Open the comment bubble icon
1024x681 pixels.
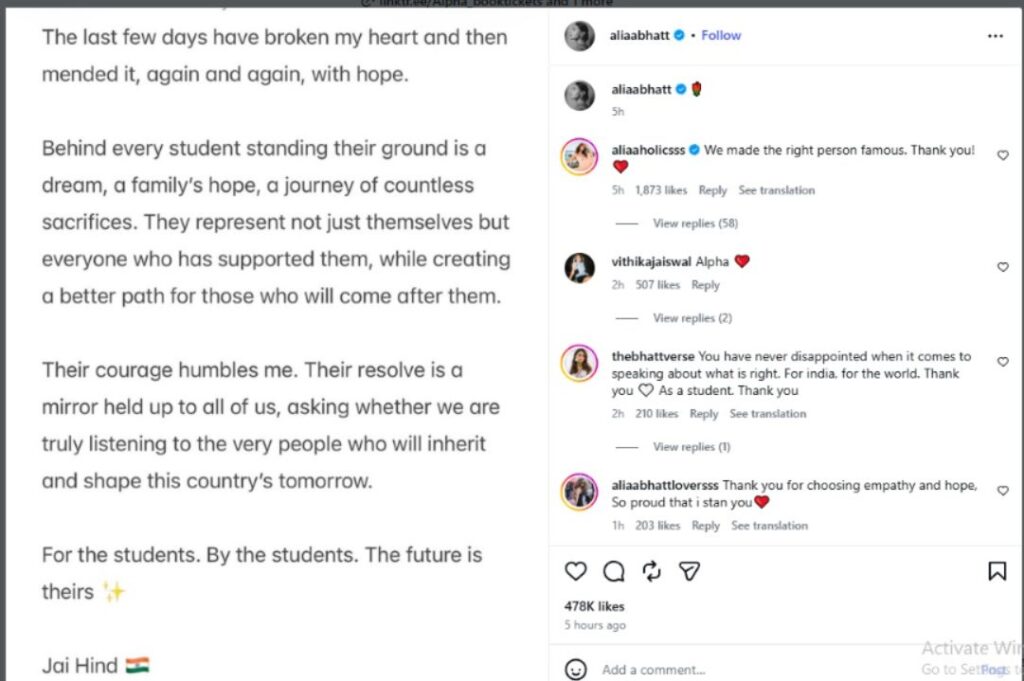coord(614,571)
